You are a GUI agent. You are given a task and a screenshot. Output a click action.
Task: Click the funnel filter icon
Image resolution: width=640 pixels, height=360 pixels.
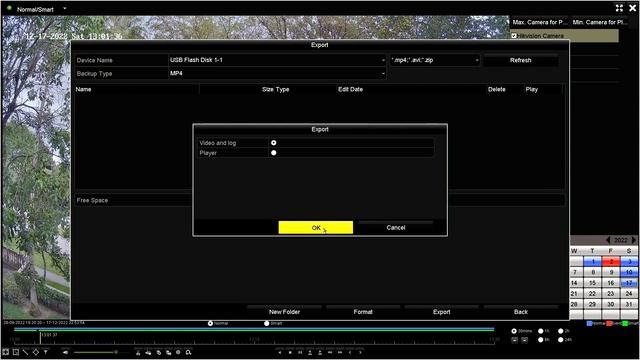pyautogui.click(x=46, y=352)
